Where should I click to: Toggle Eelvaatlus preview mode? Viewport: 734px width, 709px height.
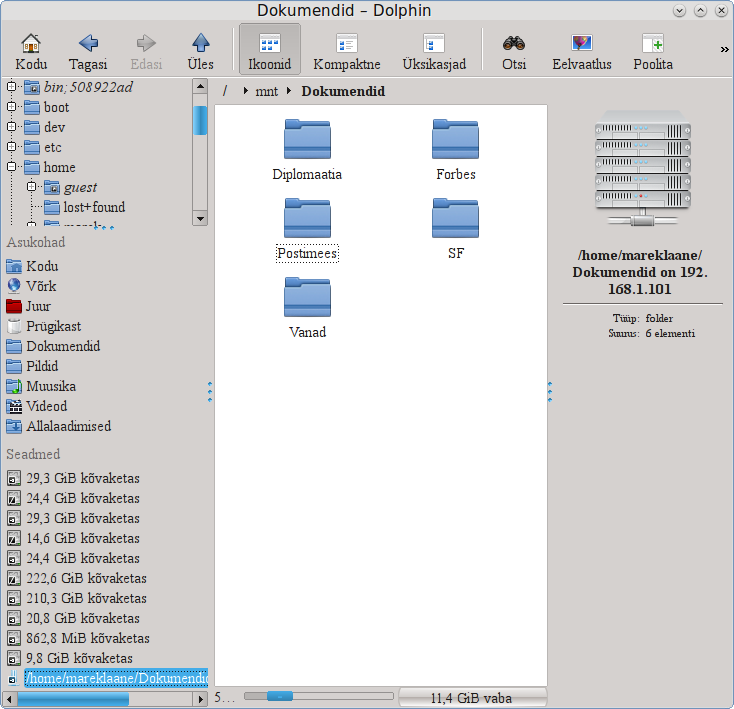582,51
